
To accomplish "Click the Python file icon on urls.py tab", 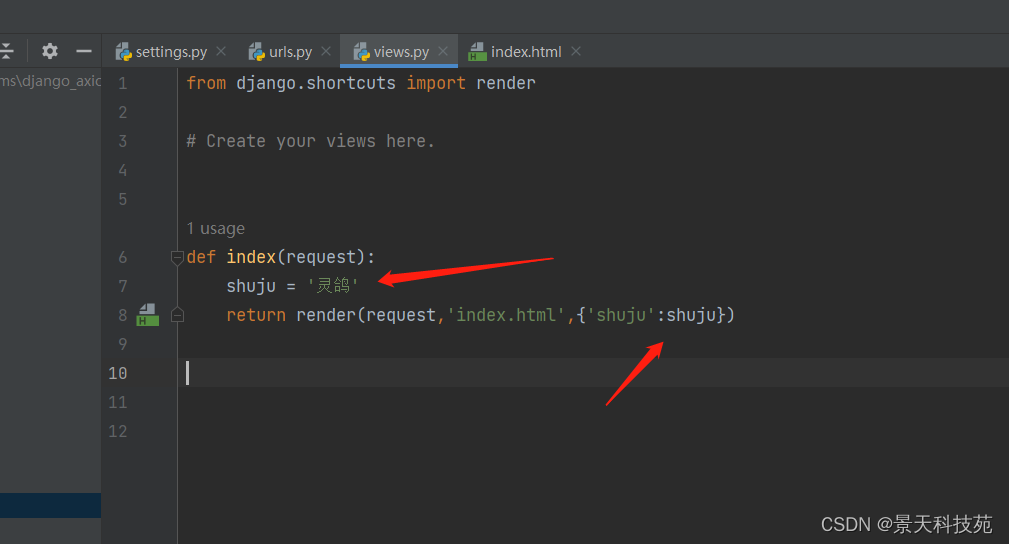I will [257, 52].
